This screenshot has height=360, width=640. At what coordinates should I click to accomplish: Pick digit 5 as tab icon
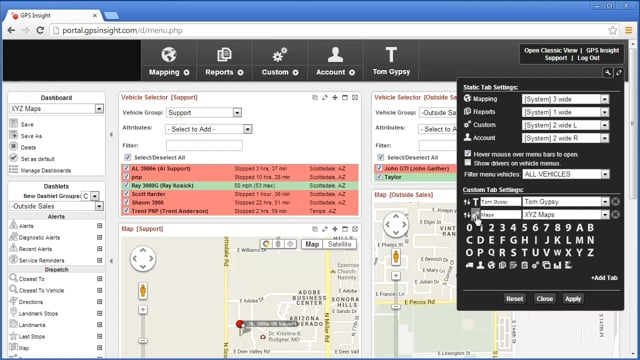coord(524,228)
